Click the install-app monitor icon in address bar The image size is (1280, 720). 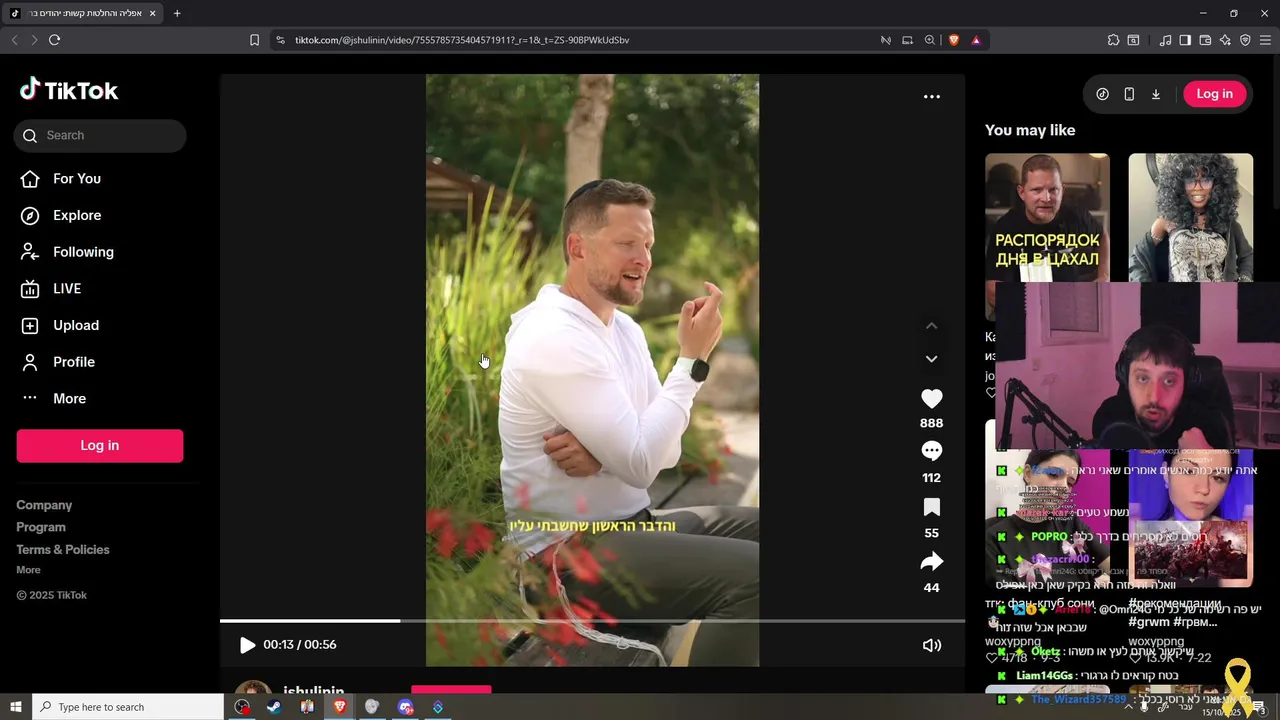pos(907,40)
